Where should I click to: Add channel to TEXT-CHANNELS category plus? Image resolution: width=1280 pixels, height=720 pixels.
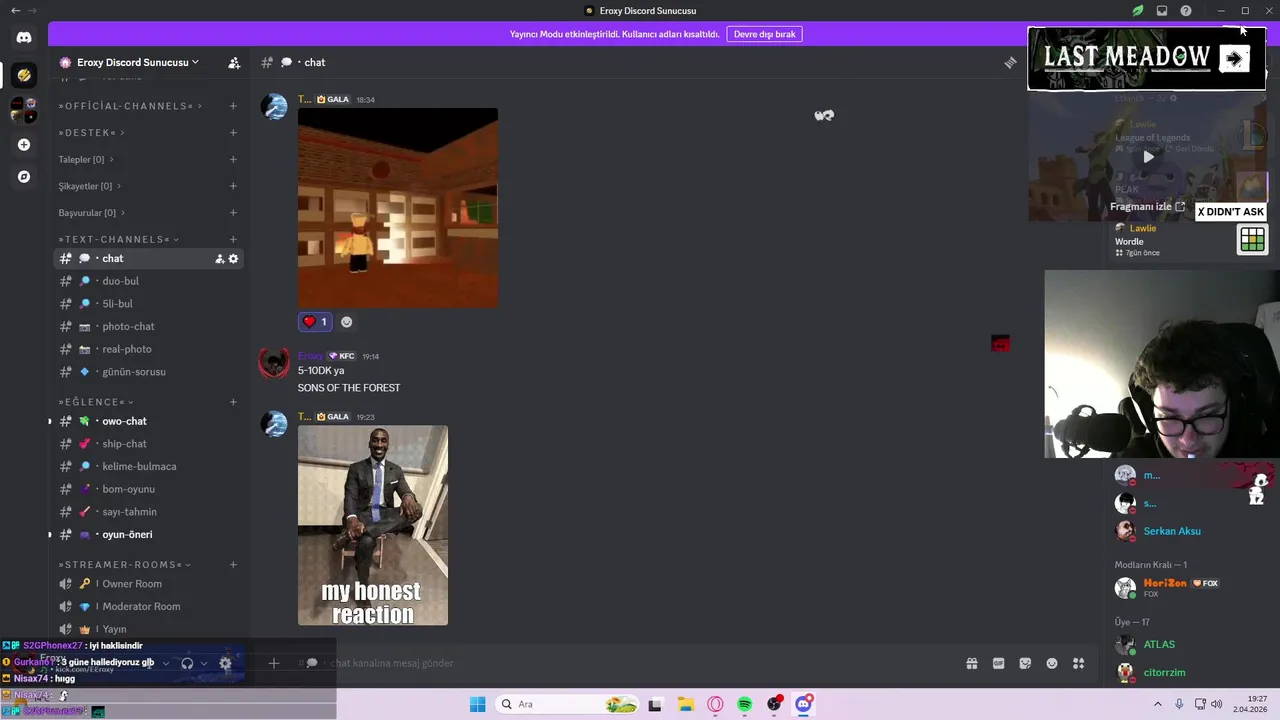click(233, 240)
